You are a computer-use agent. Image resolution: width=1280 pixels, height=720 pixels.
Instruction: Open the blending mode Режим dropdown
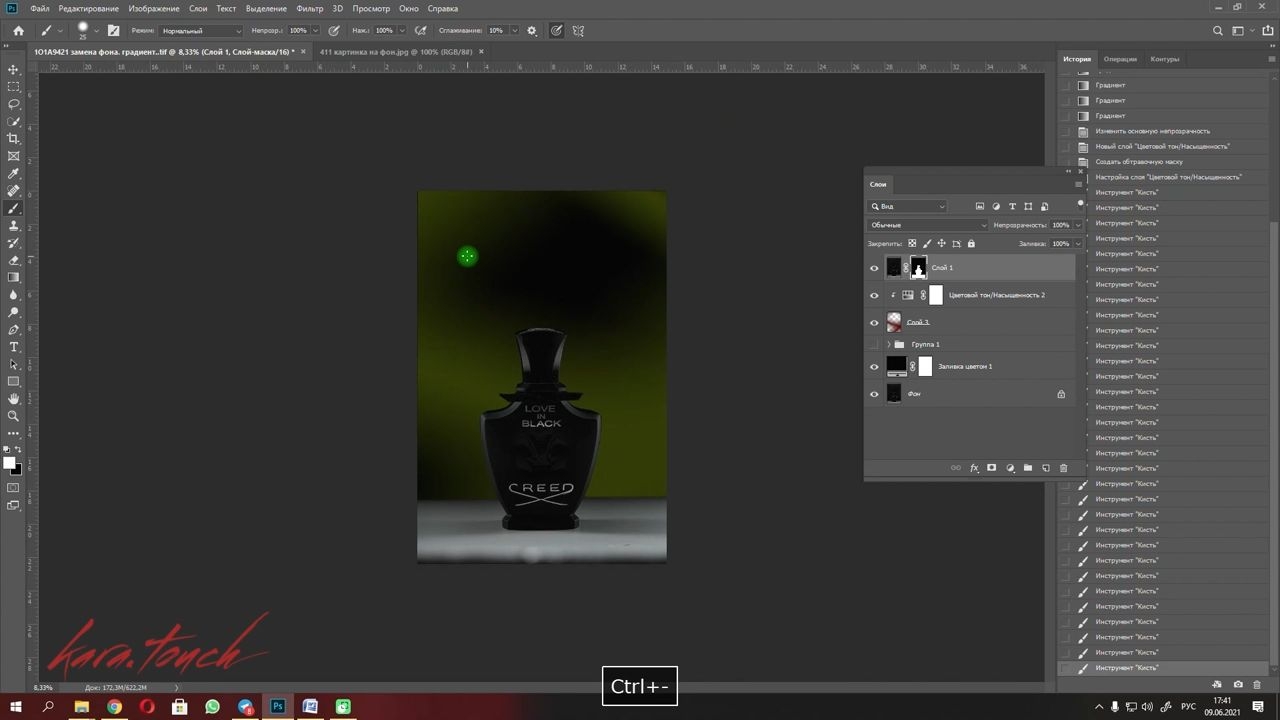pyautogui.click(x=201, y=31)
